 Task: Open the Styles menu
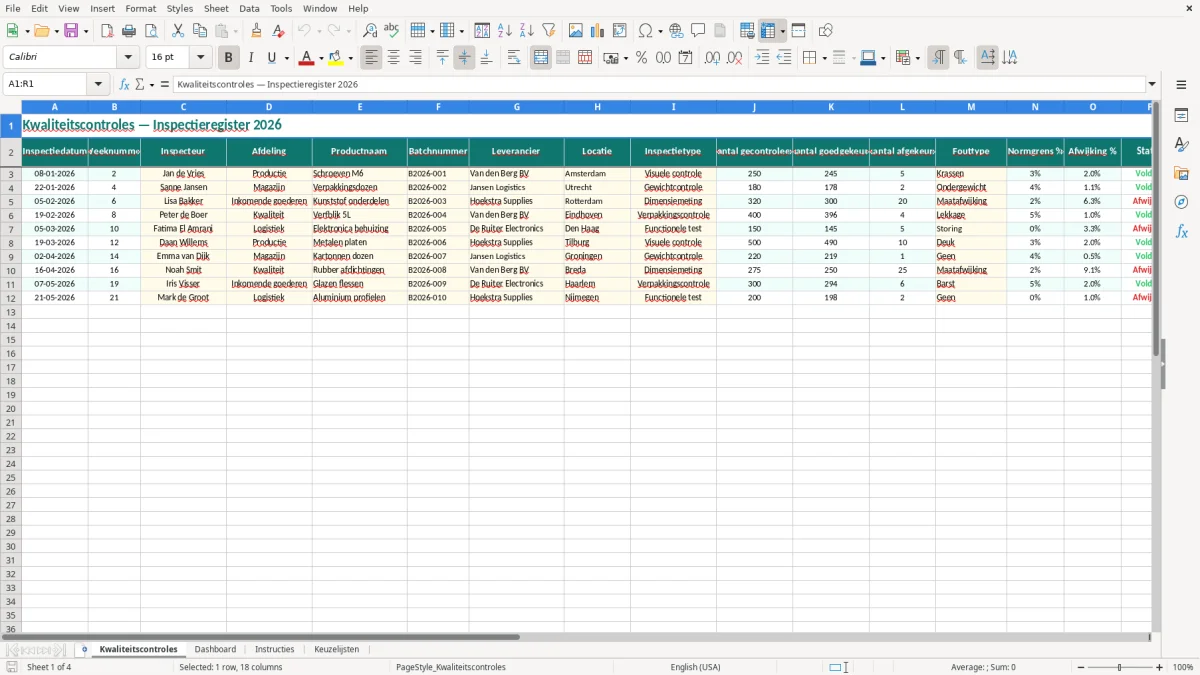coord(180,8)
